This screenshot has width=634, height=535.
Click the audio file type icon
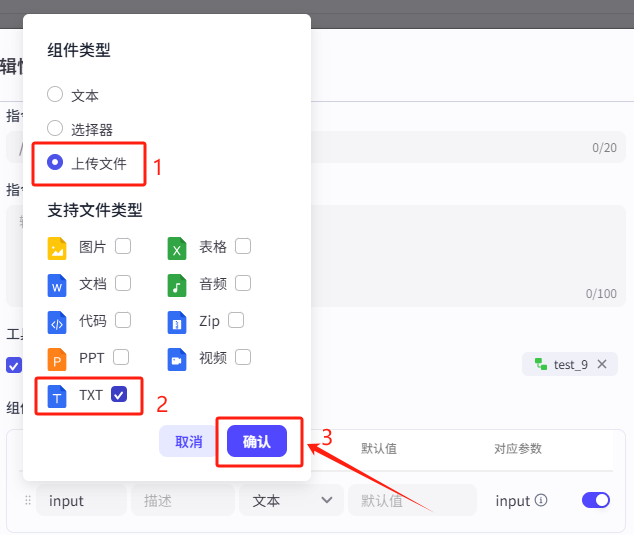pyautogui.click(x=177, y=285)
